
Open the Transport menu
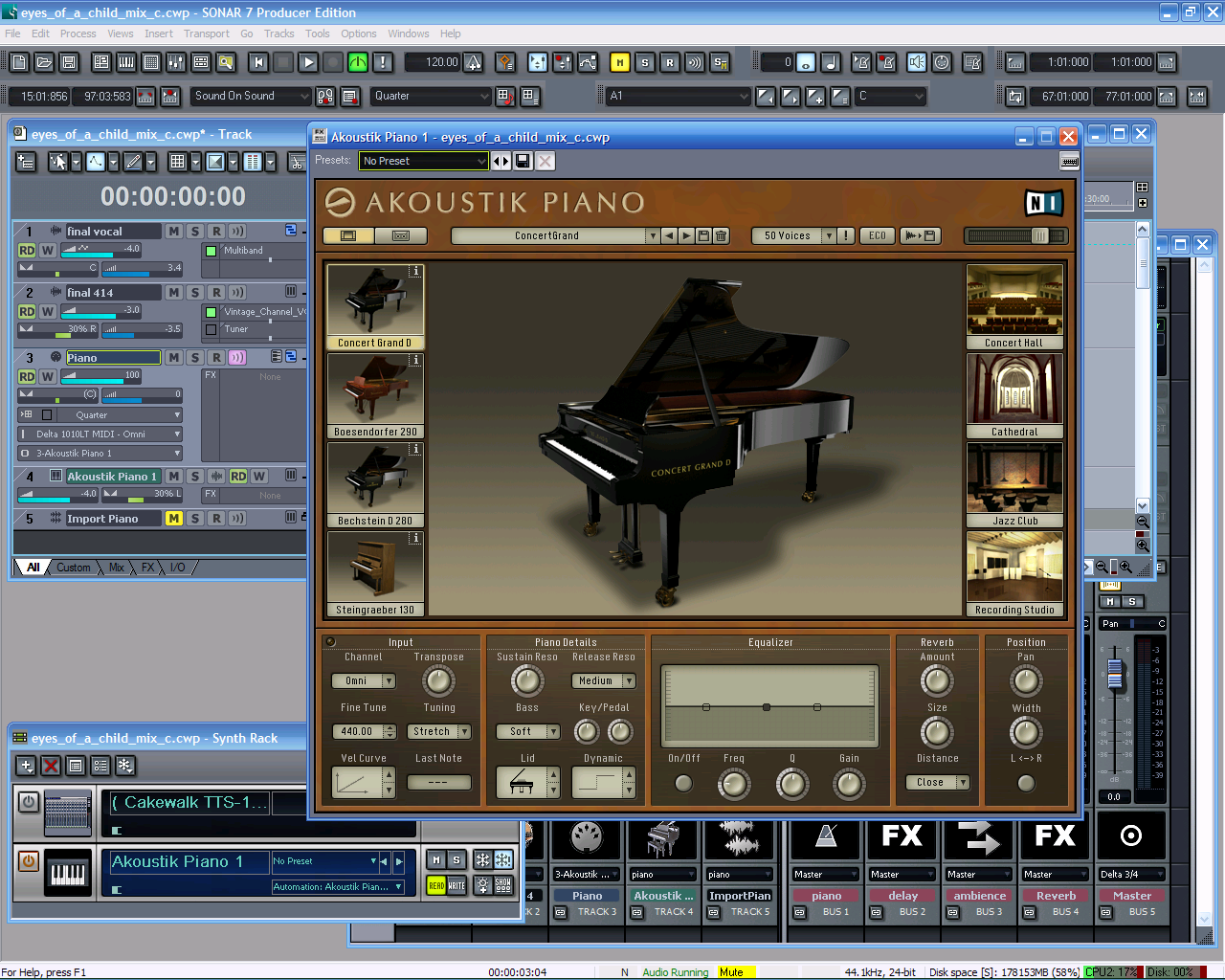point(207,33)
